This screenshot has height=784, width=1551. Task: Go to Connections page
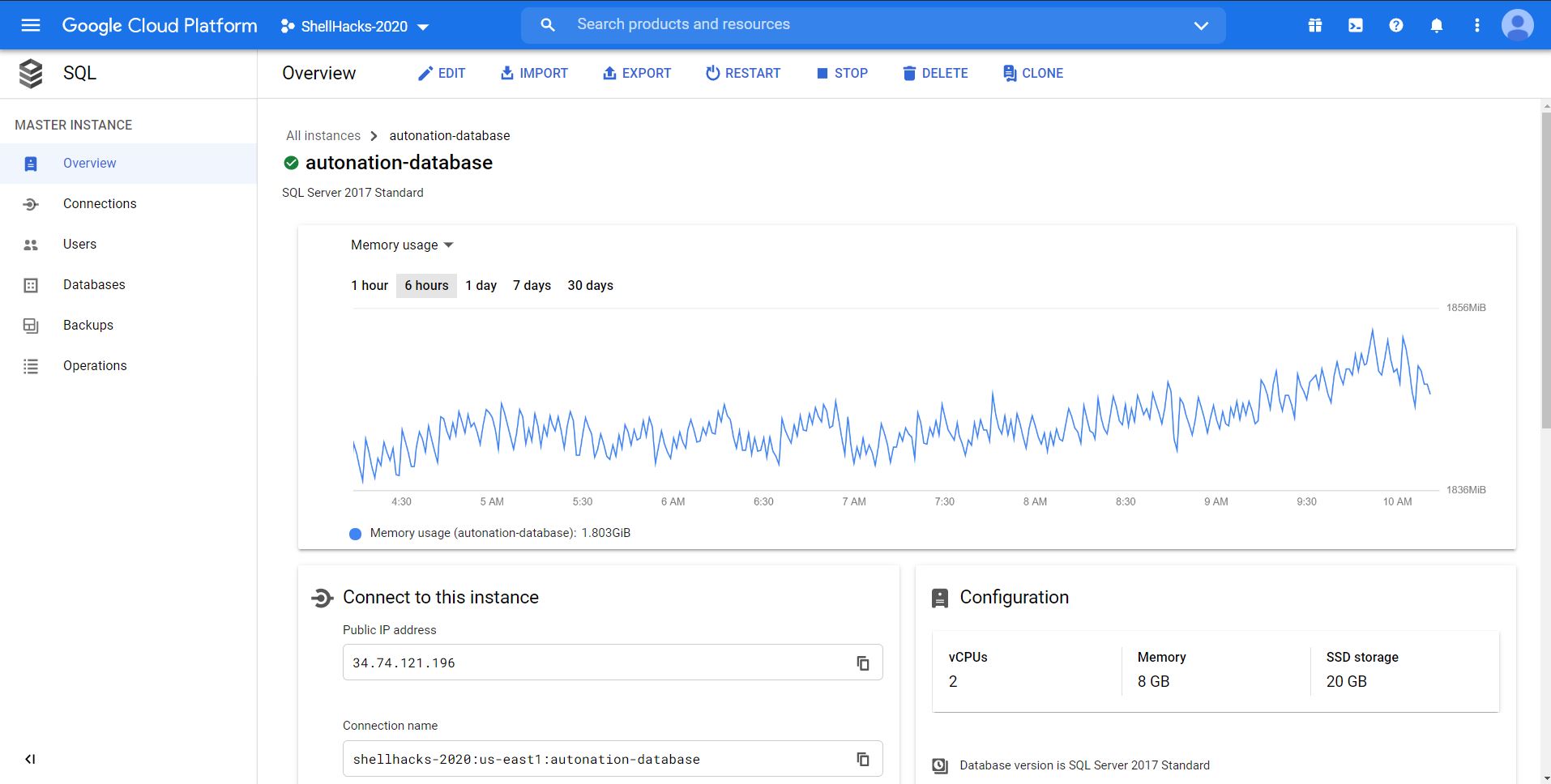[x=129, y=204]
